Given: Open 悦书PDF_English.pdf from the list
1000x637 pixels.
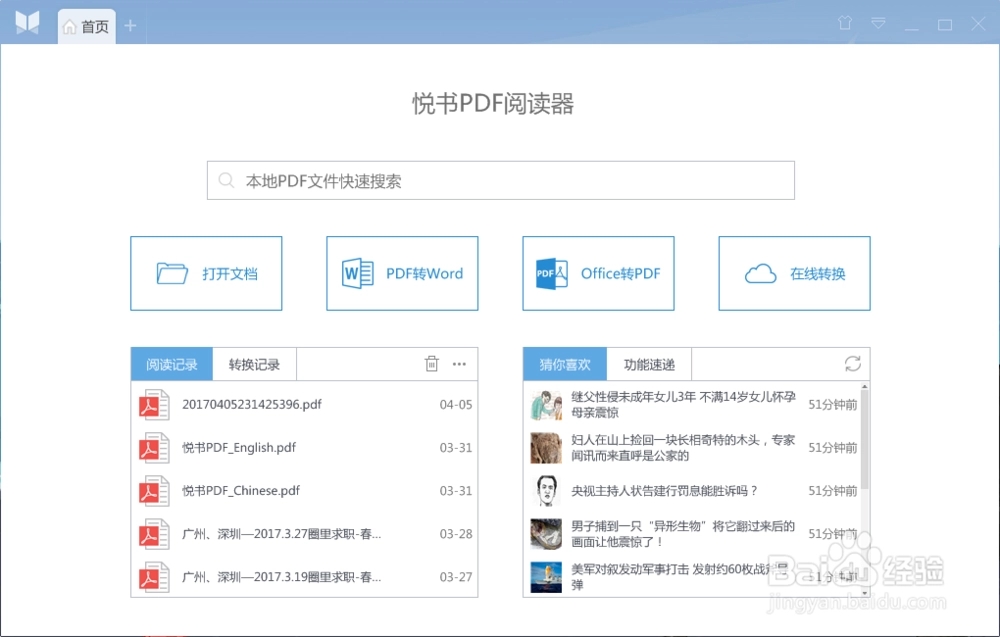Looking at the screenshot, I should pos(304,448).
